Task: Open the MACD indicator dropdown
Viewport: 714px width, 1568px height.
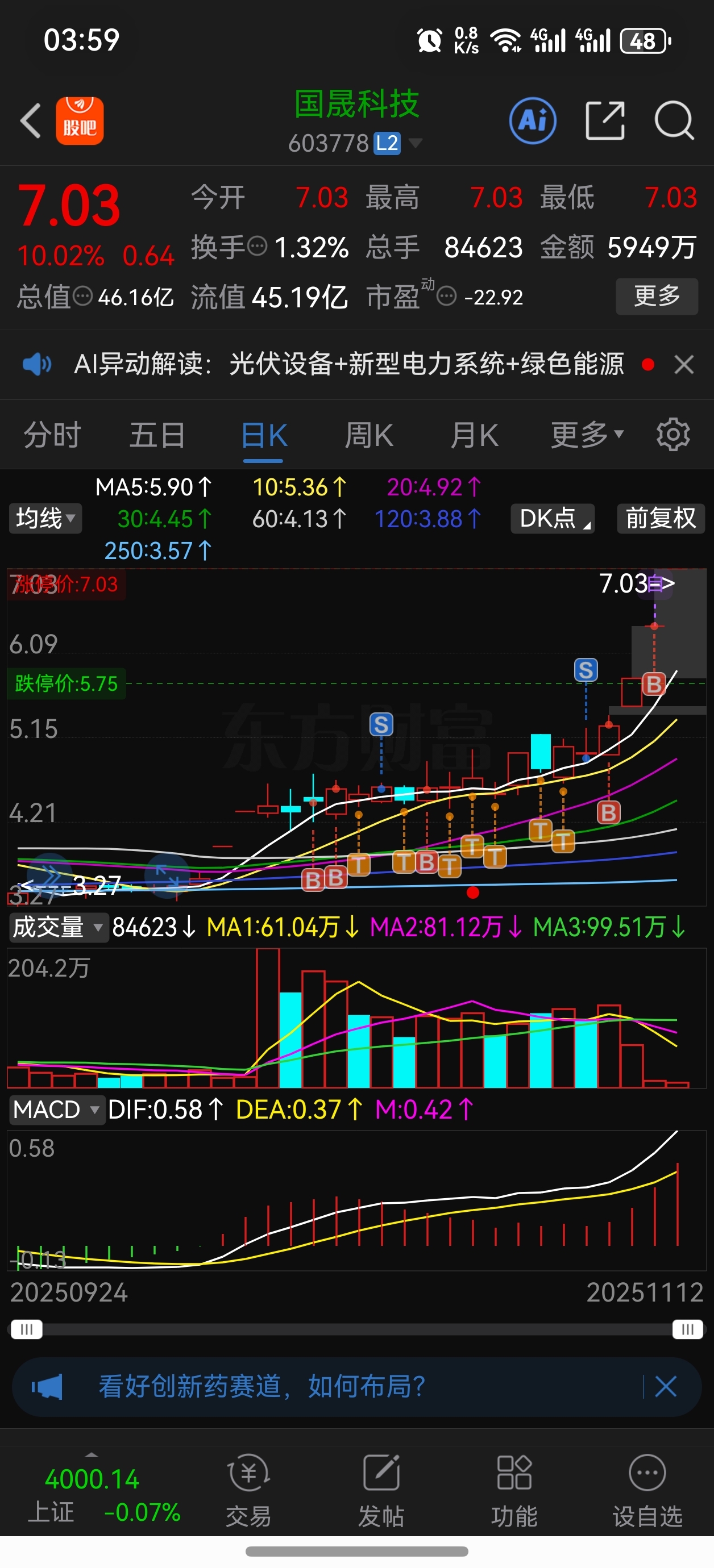Action: point(56,1110)
